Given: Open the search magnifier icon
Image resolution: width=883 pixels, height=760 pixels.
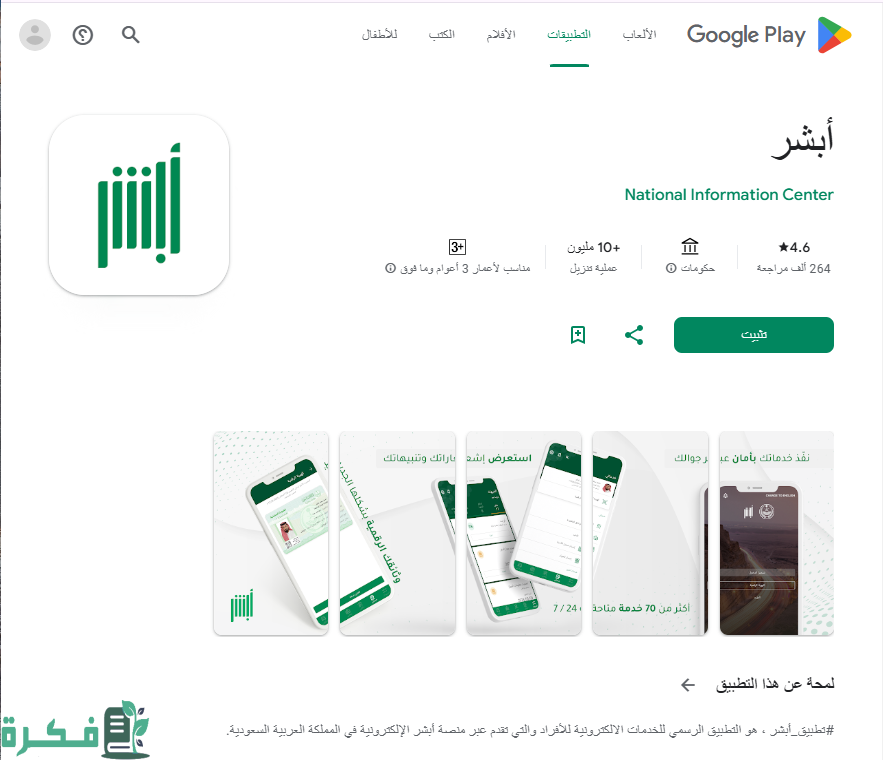Looking at the screenshot, I should tap(131, 35).
